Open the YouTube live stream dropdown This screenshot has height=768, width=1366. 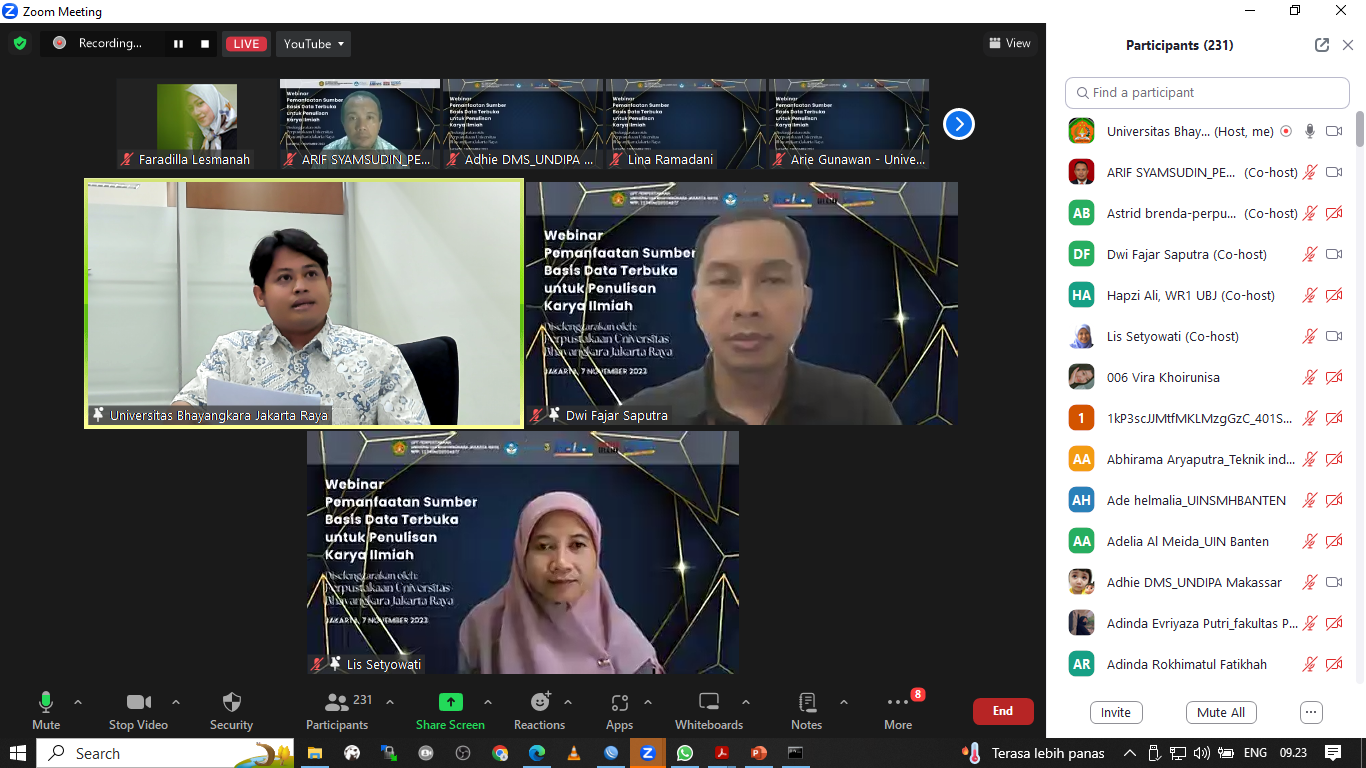(313, 43)
